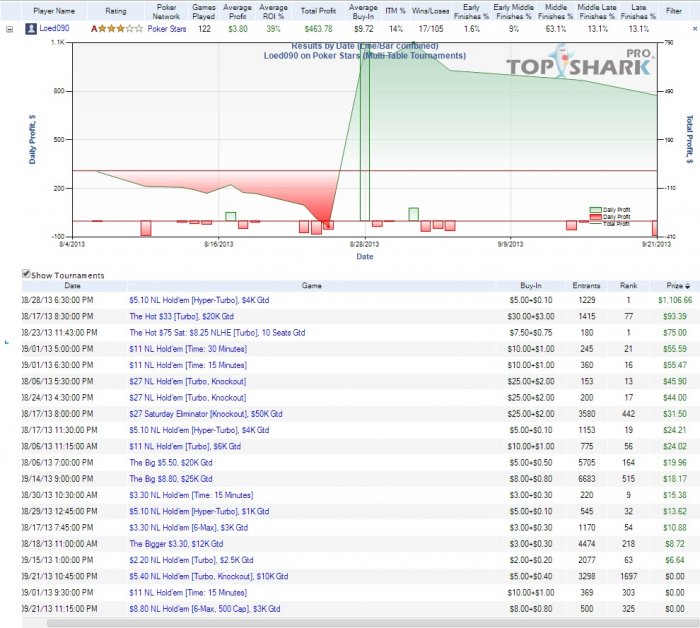Open $3.30 NL Hold'em [6-Max], $3K Gtd
The height and width of the screenshot is (628, 700).
pos(188,528)
